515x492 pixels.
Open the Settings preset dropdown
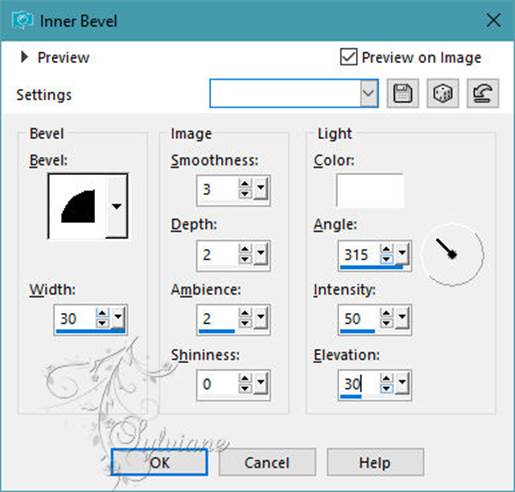pyautogui.click(x=369, y=93)
